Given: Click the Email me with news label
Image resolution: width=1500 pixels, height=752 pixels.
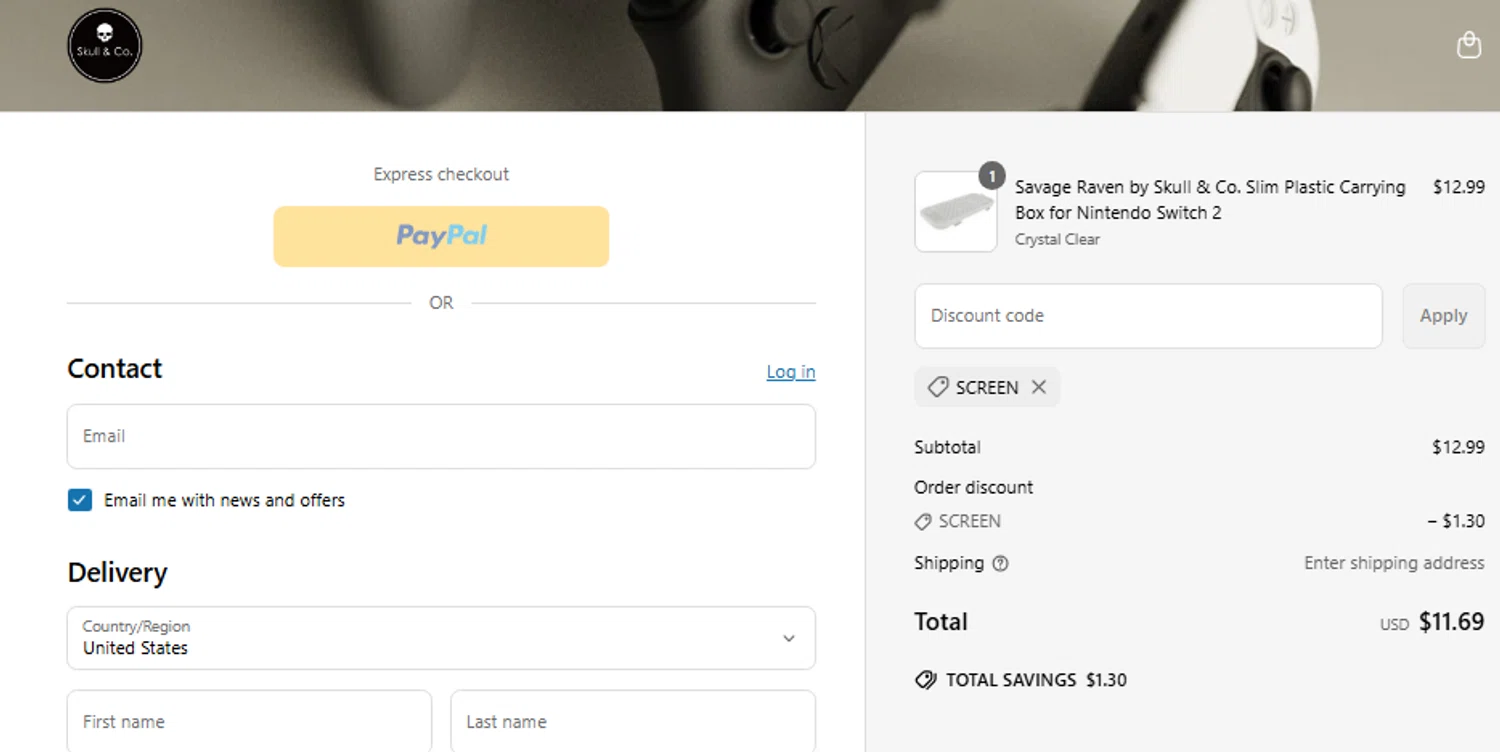Looking at the screenshot, I should click(x=224, y=500).
